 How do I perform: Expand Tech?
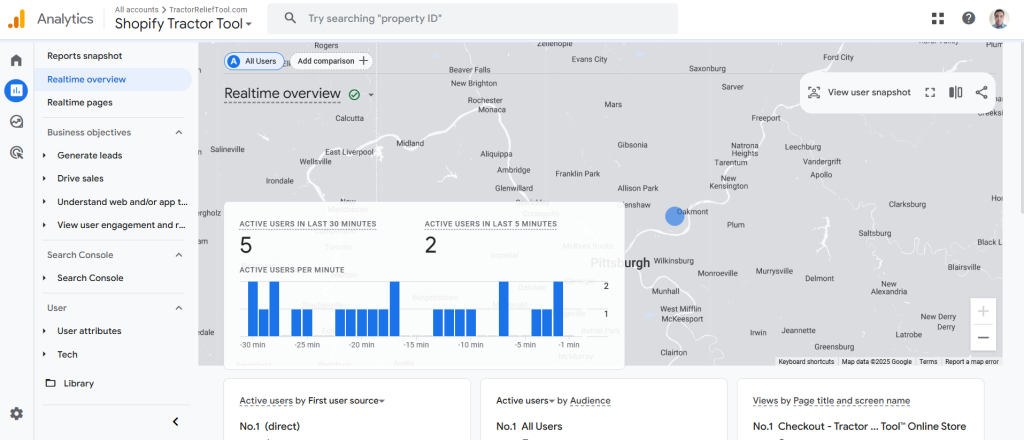pos(44,354)
